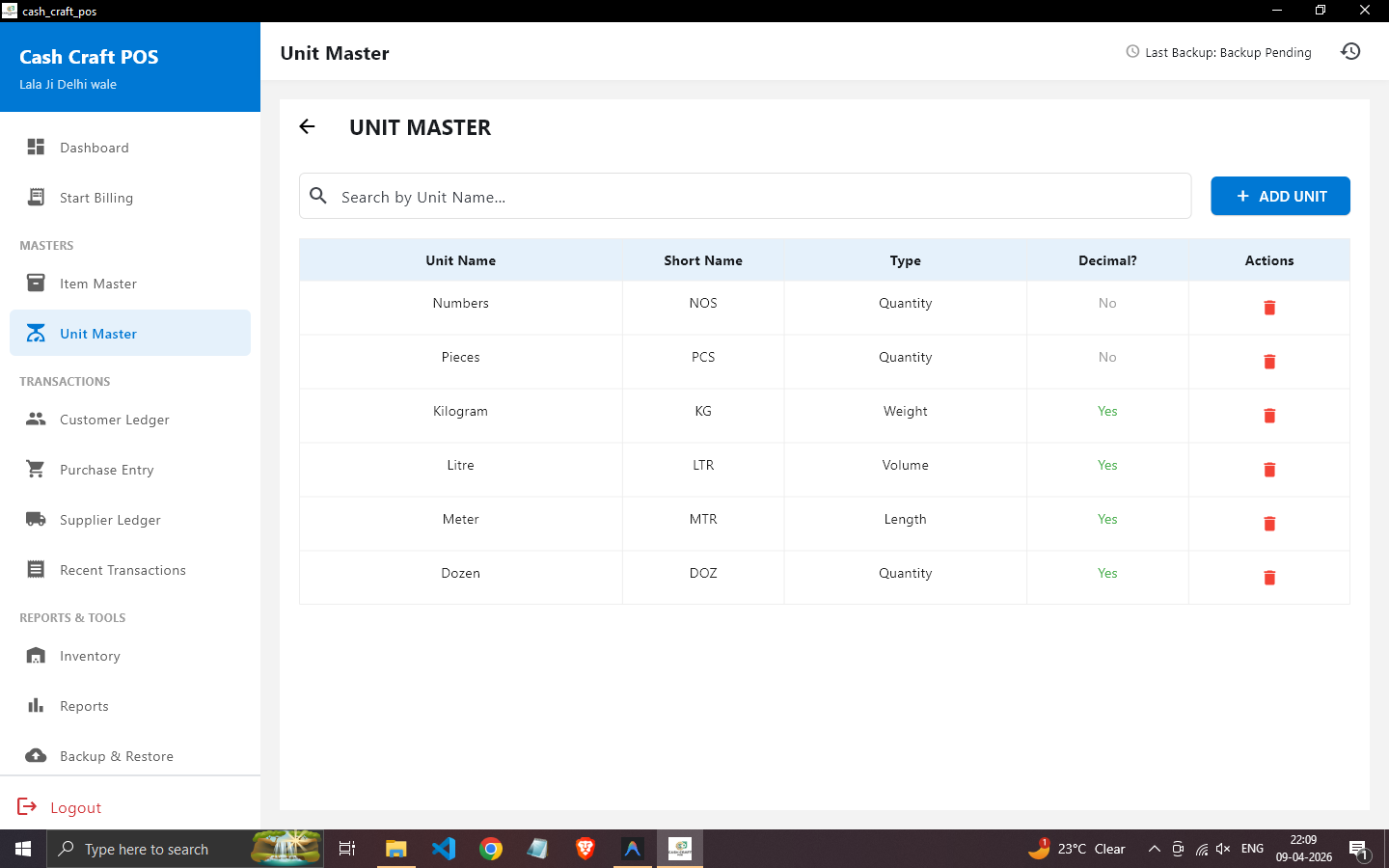Click the Reports bar chart icon

pyautogui.click(x=36, y=705)
